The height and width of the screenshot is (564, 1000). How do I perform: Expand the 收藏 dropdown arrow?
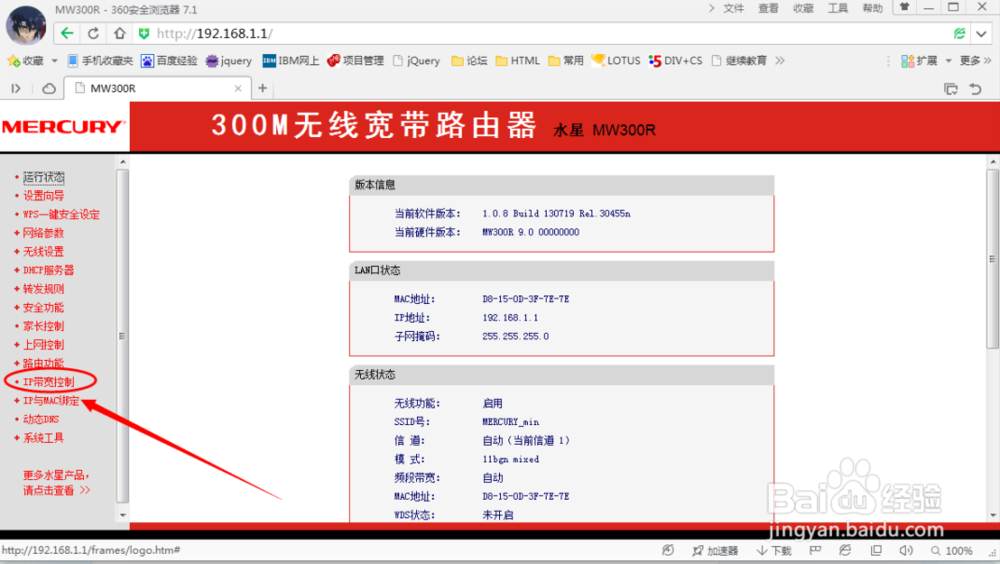(x=54, y=61)
